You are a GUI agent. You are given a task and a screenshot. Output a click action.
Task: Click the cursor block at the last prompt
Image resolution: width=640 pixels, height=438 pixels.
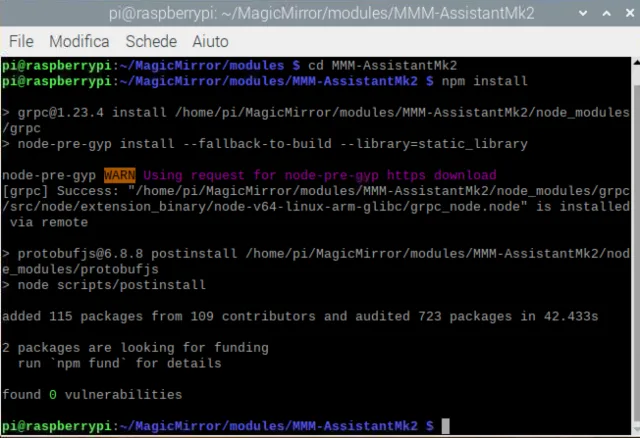click(x=446, y=426)
